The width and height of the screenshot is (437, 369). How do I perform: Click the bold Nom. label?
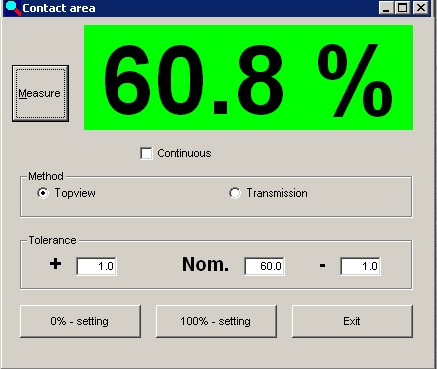coord(205,264)
